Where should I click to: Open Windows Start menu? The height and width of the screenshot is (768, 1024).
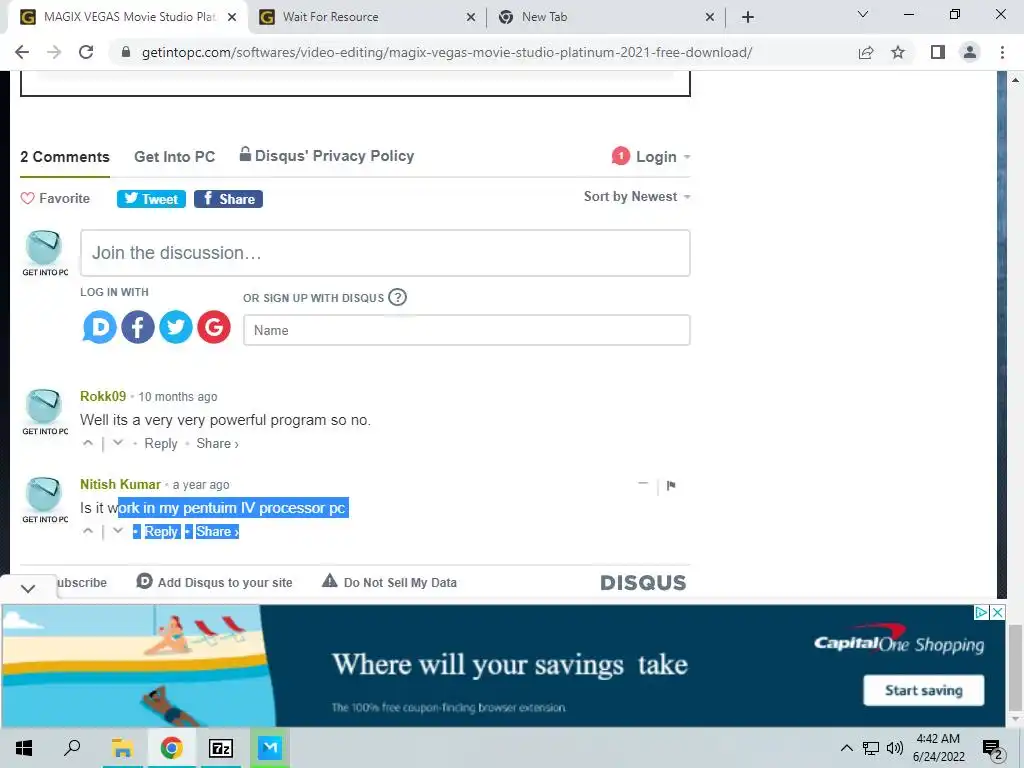24,748
